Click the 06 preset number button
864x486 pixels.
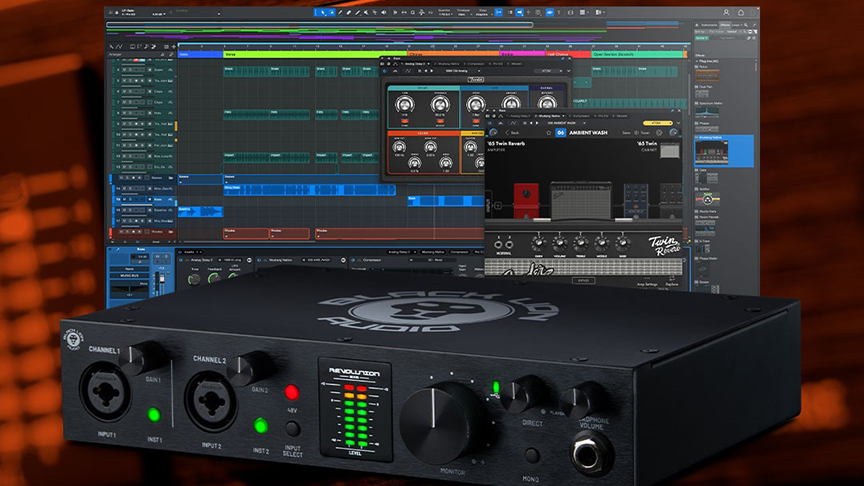560,133
